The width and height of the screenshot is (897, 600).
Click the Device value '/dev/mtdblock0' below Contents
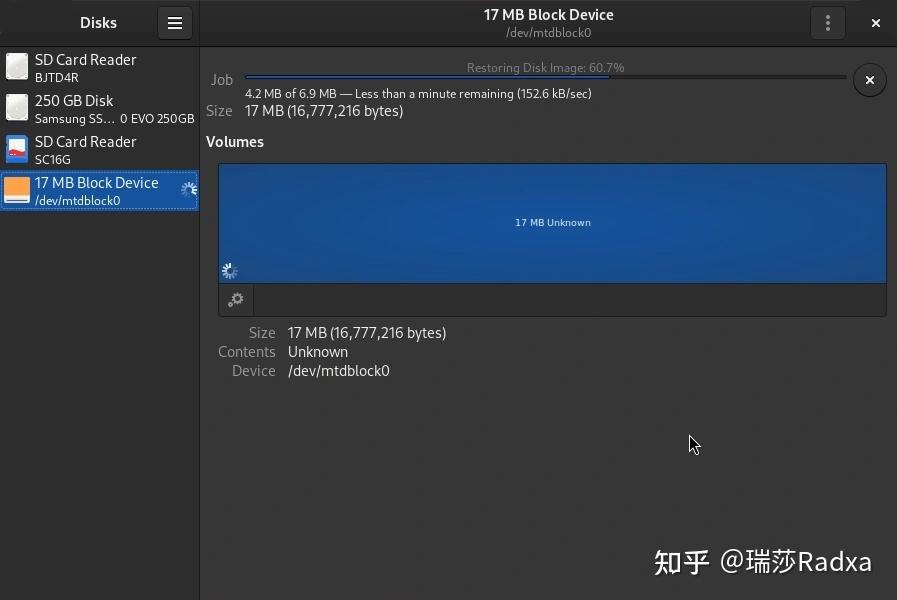pos(339,371)
